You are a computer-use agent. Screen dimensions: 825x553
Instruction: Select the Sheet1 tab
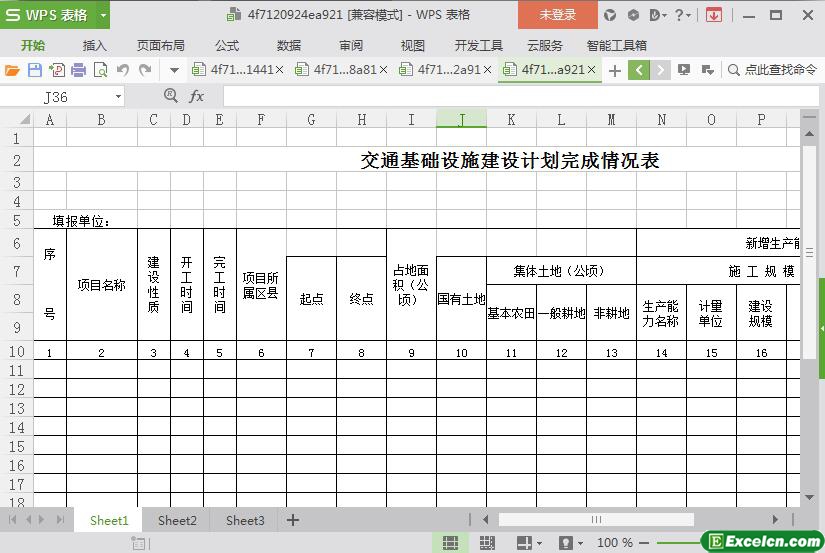(x=109, y=521)
